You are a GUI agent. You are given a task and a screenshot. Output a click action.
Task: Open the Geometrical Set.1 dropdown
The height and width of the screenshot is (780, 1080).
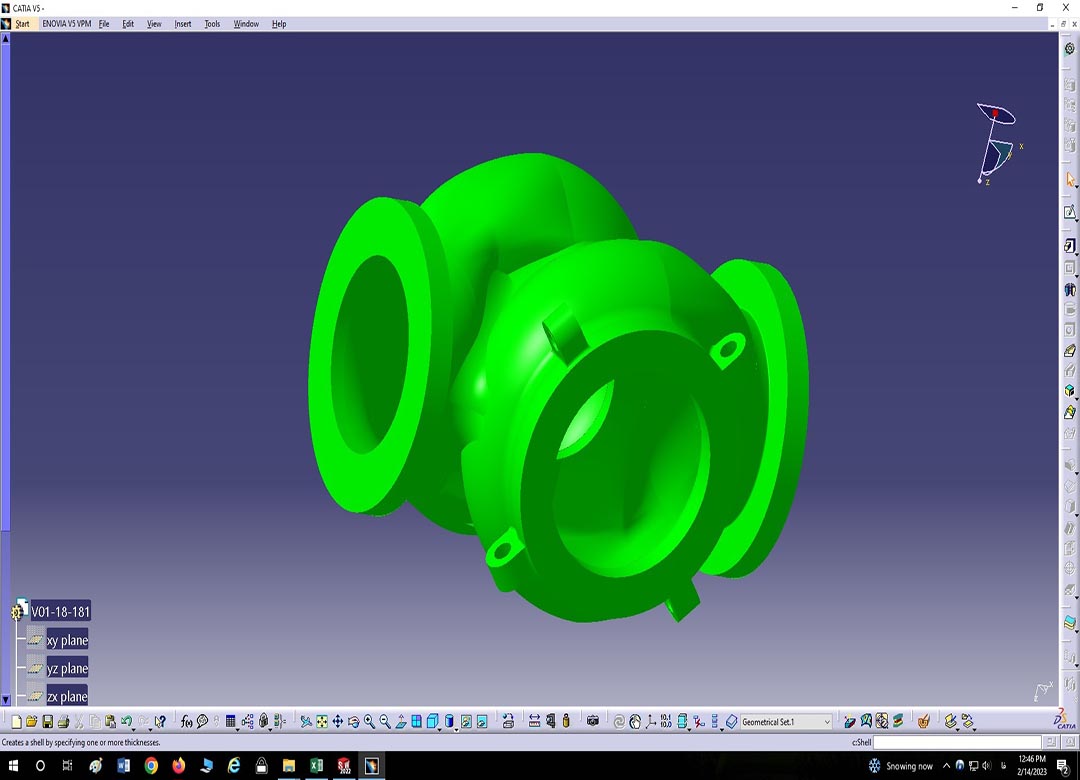[x=827, y=722]
